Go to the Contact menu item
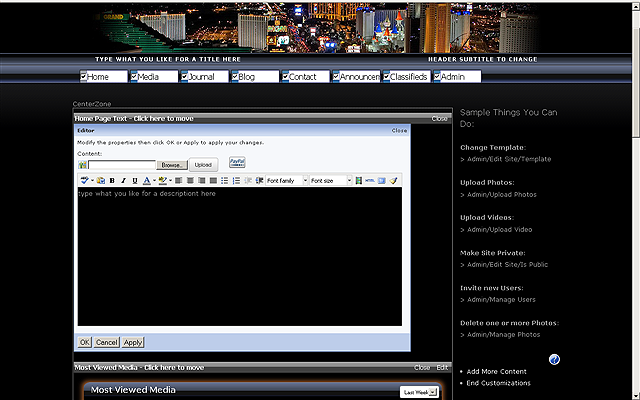The height and width of the screenshot is (400, 640). click(x=302, y=77)
